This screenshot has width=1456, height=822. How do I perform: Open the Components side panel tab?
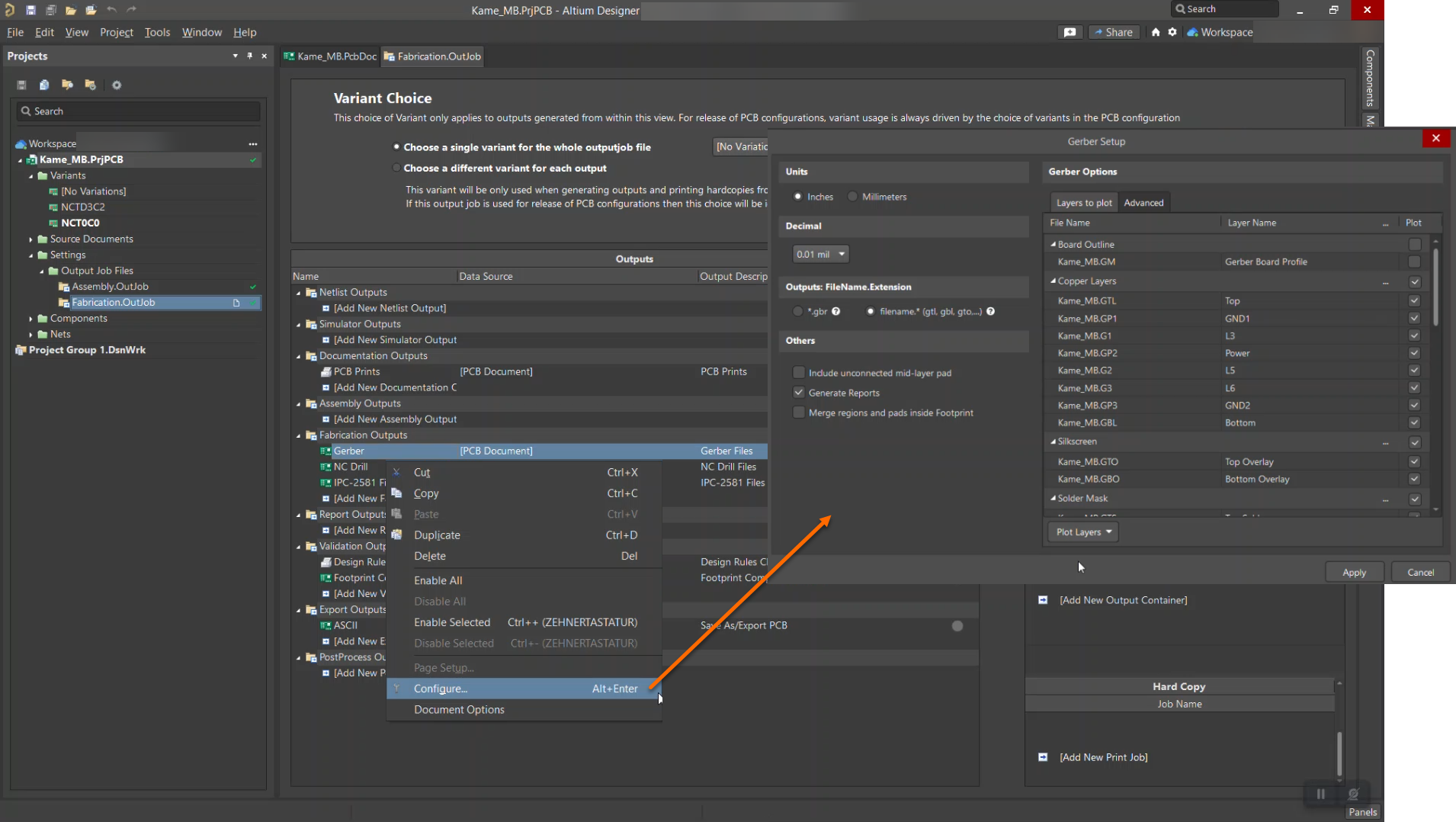pyautogui.click(x=1370, y=79)
